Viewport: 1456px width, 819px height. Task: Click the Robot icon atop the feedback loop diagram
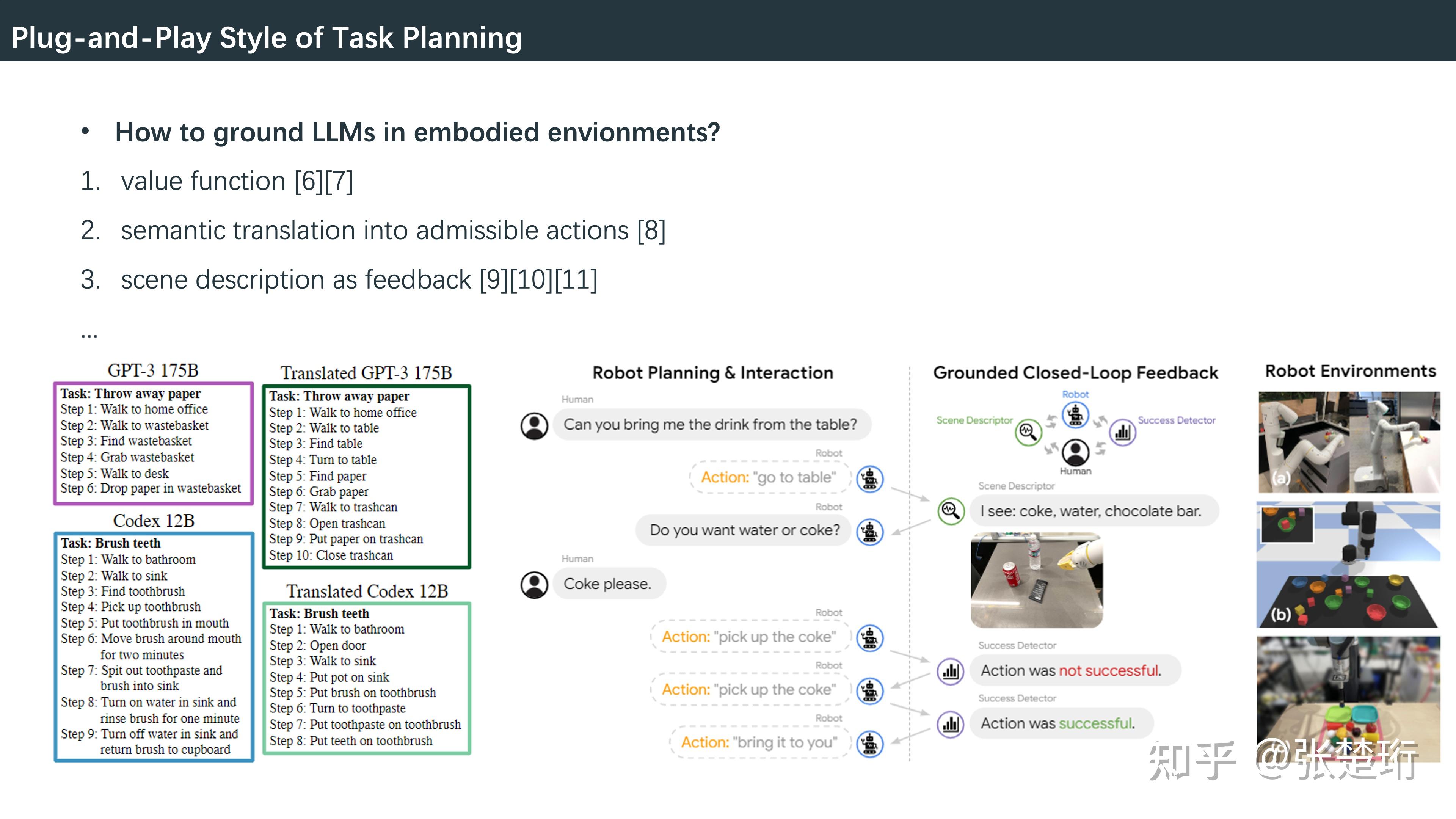coord(1075,414)
